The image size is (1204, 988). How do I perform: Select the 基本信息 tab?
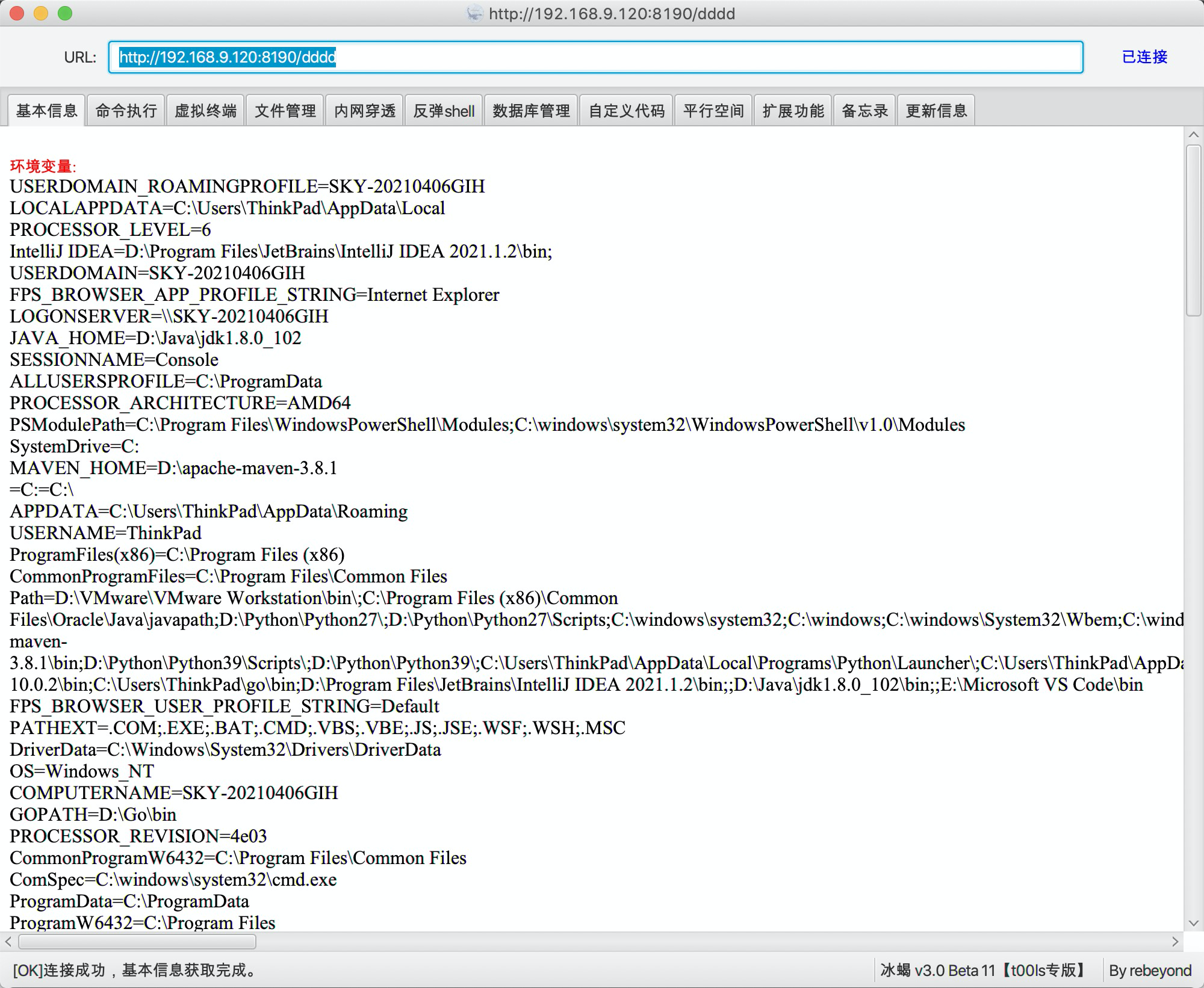click(46, 111)
